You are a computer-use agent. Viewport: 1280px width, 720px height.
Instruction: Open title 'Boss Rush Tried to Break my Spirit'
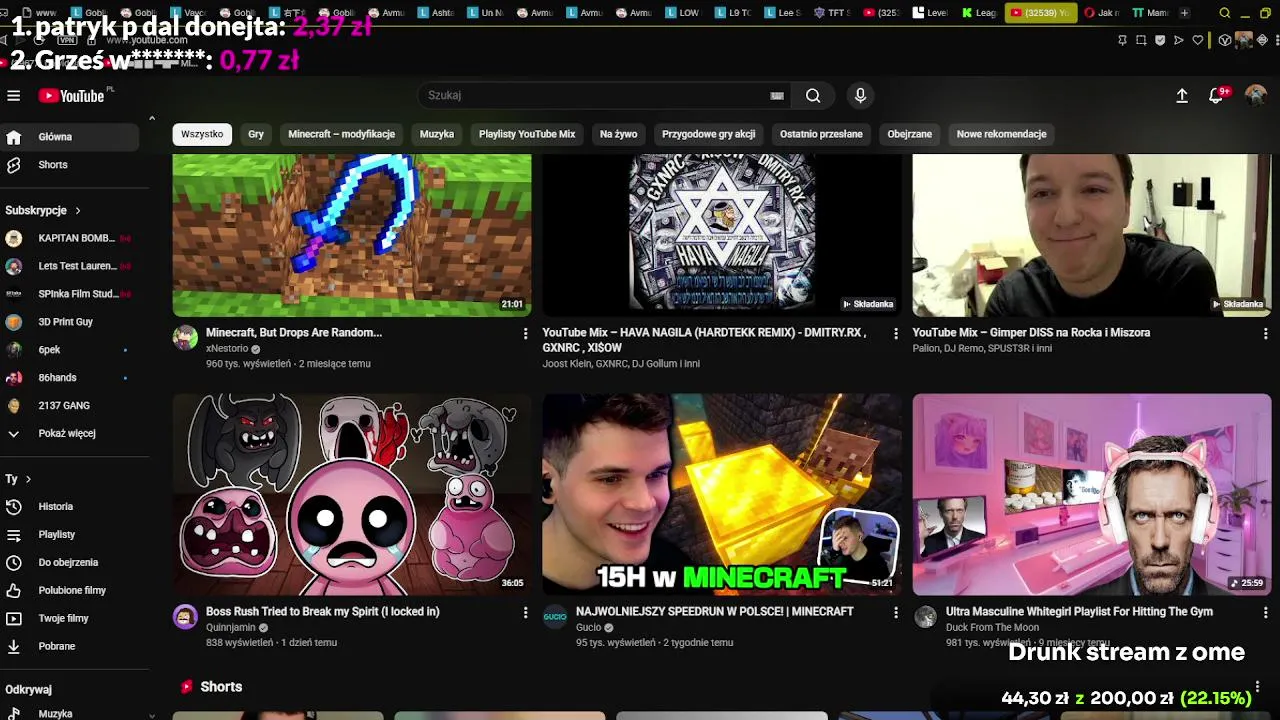323,612
